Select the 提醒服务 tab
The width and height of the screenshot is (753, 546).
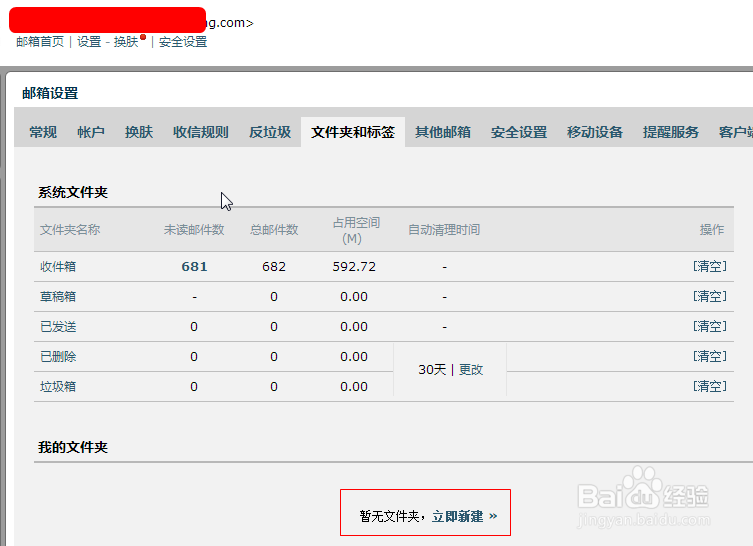[x=670, y=132]
